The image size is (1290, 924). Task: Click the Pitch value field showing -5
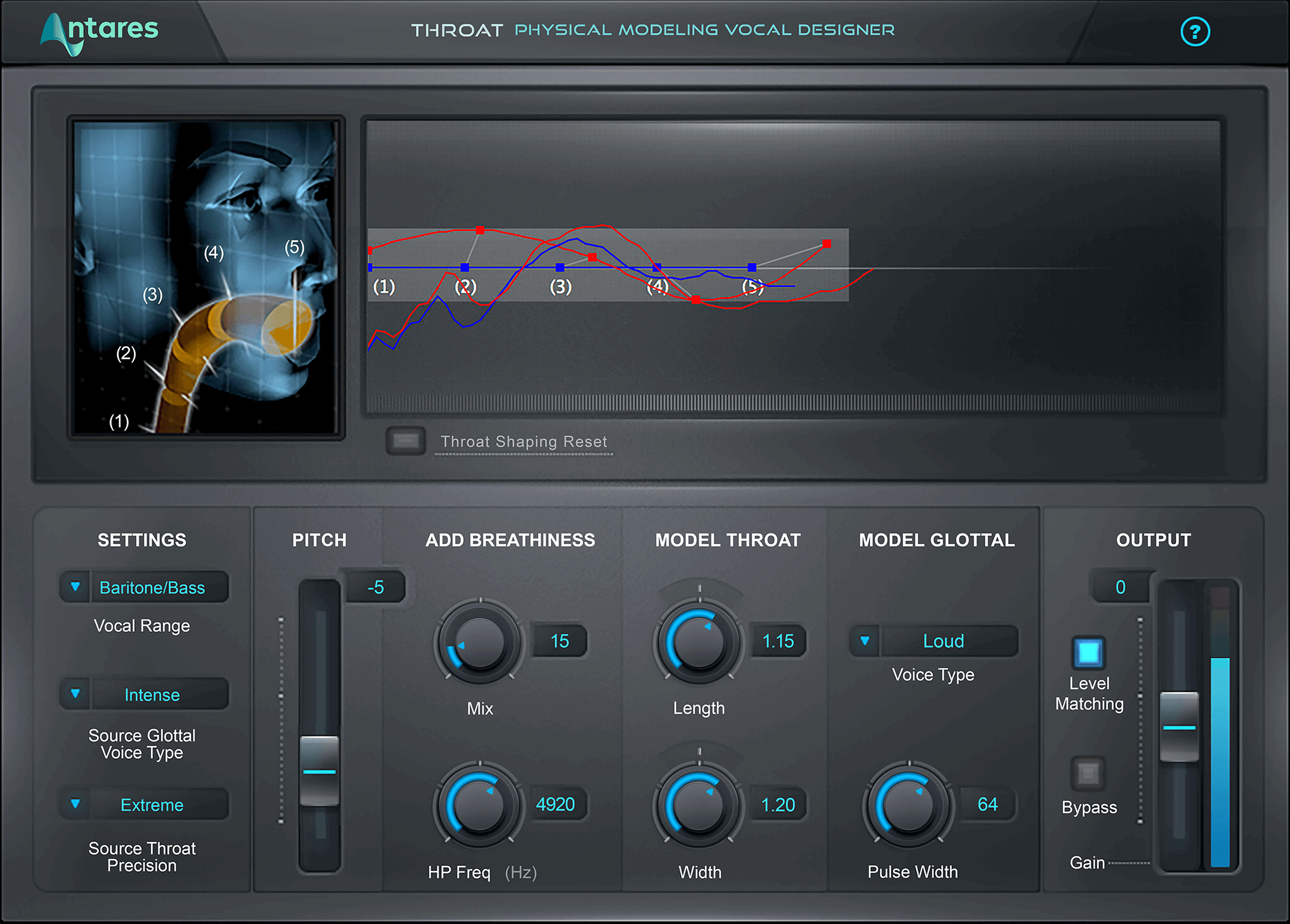point(377,586)
